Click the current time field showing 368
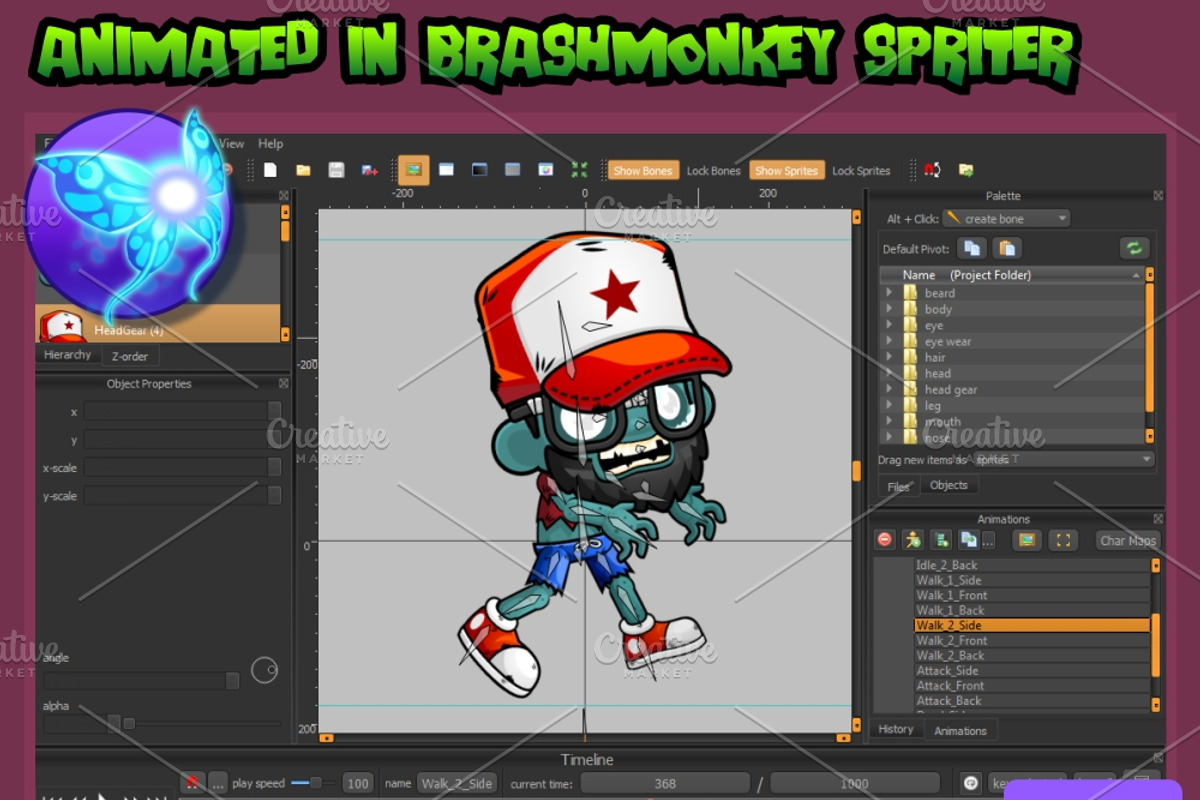 click(665, 783)
